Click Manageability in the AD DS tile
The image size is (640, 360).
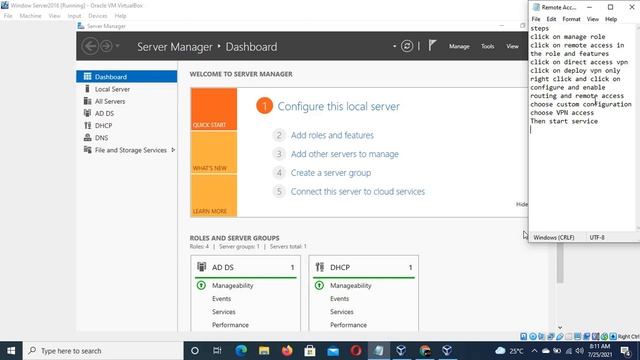pos(233,286)
